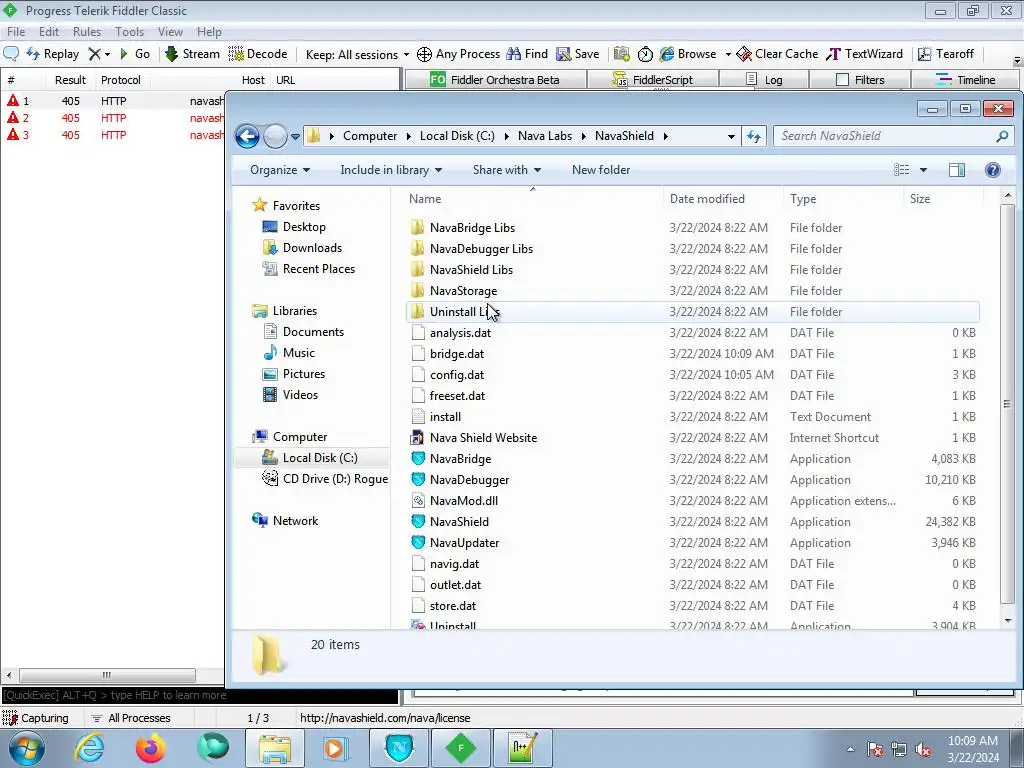Click the Capturing indicator in Fiddler status bar
This screenshot has height=768, width=1024.
[x=36, y=718]
